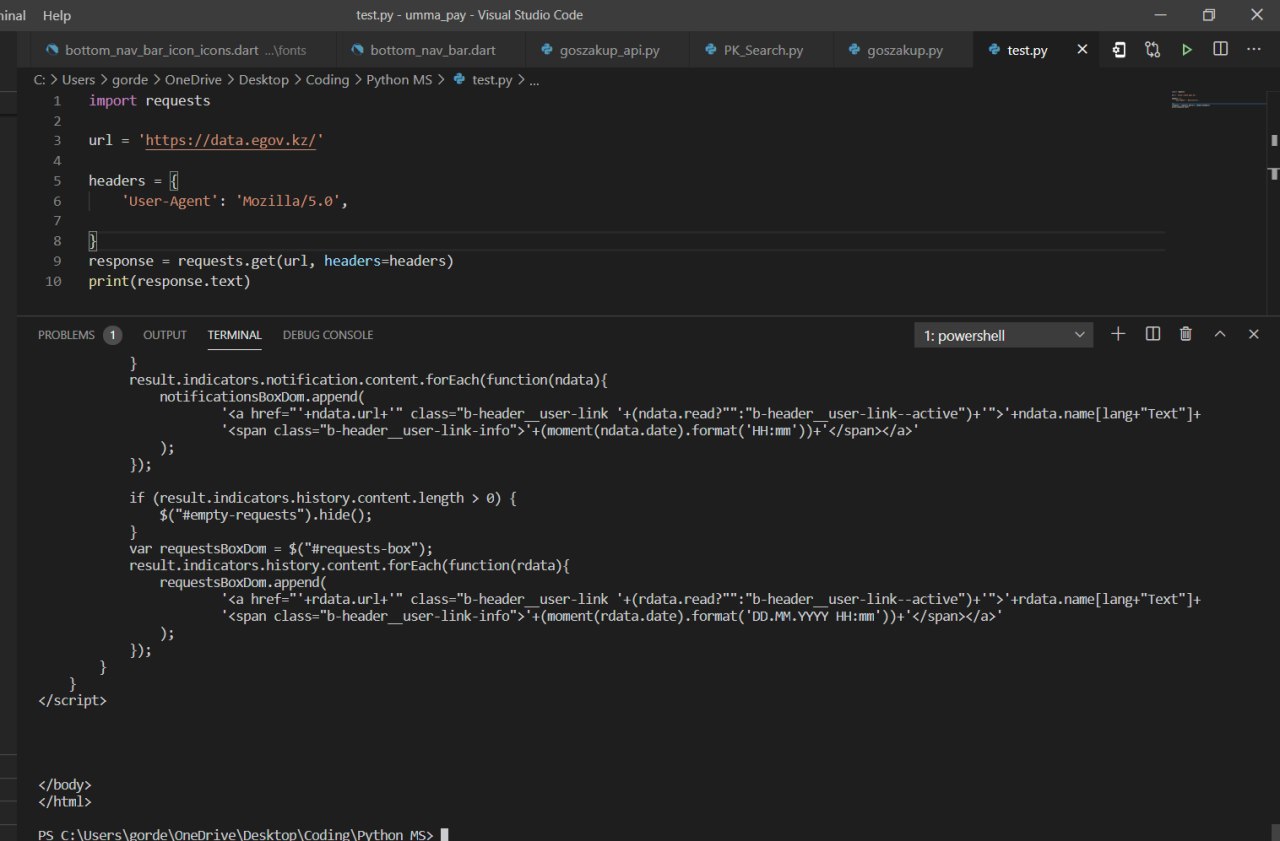1280x841 pixels.
Task: Open the https://data.egov.kz/ link in code
Action: coord(231,141)
